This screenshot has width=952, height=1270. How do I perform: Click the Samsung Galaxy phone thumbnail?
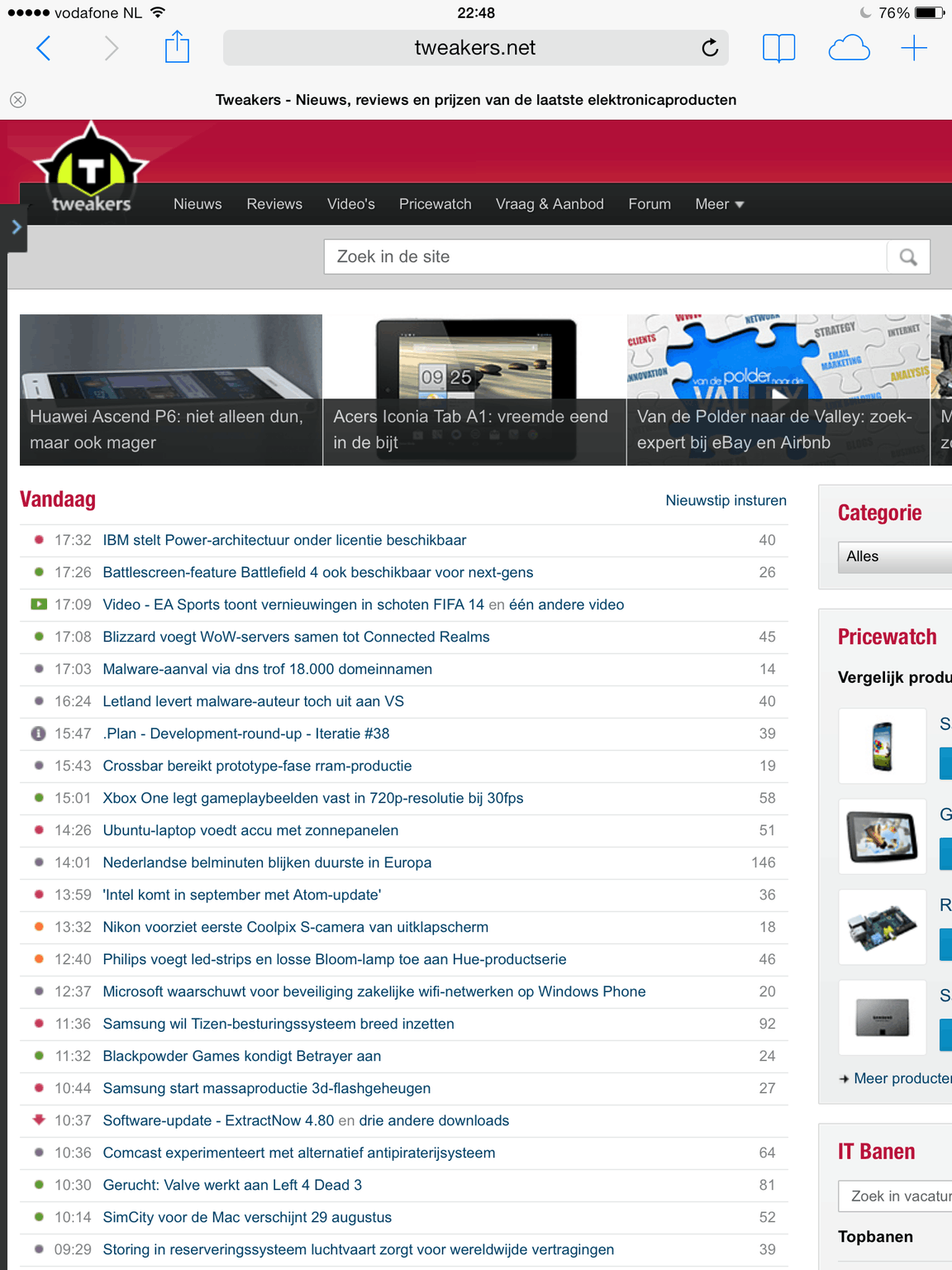(883, 746)
